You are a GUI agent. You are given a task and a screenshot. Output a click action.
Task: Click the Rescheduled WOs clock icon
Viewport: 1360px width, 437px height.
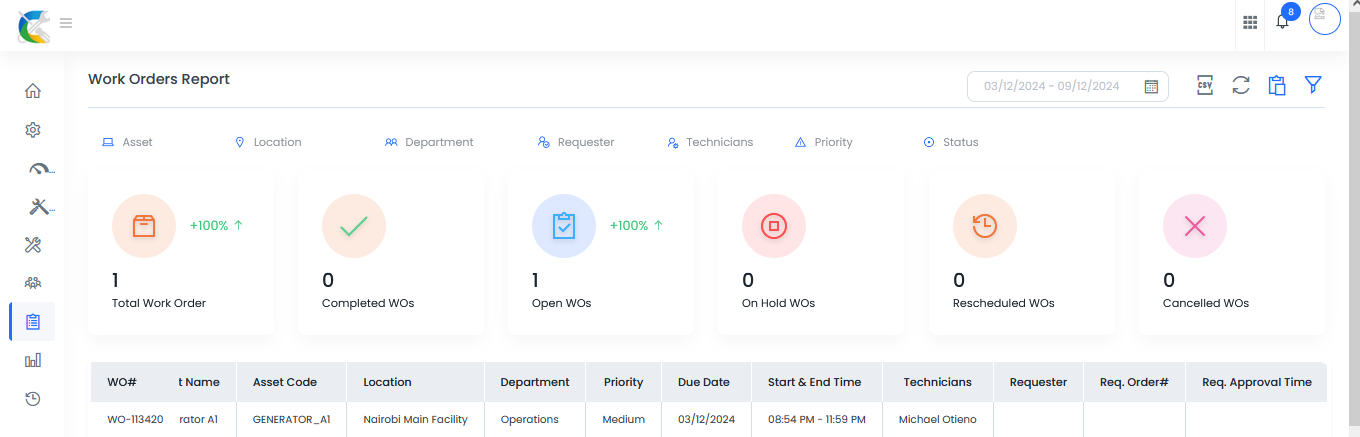(985, 226)
